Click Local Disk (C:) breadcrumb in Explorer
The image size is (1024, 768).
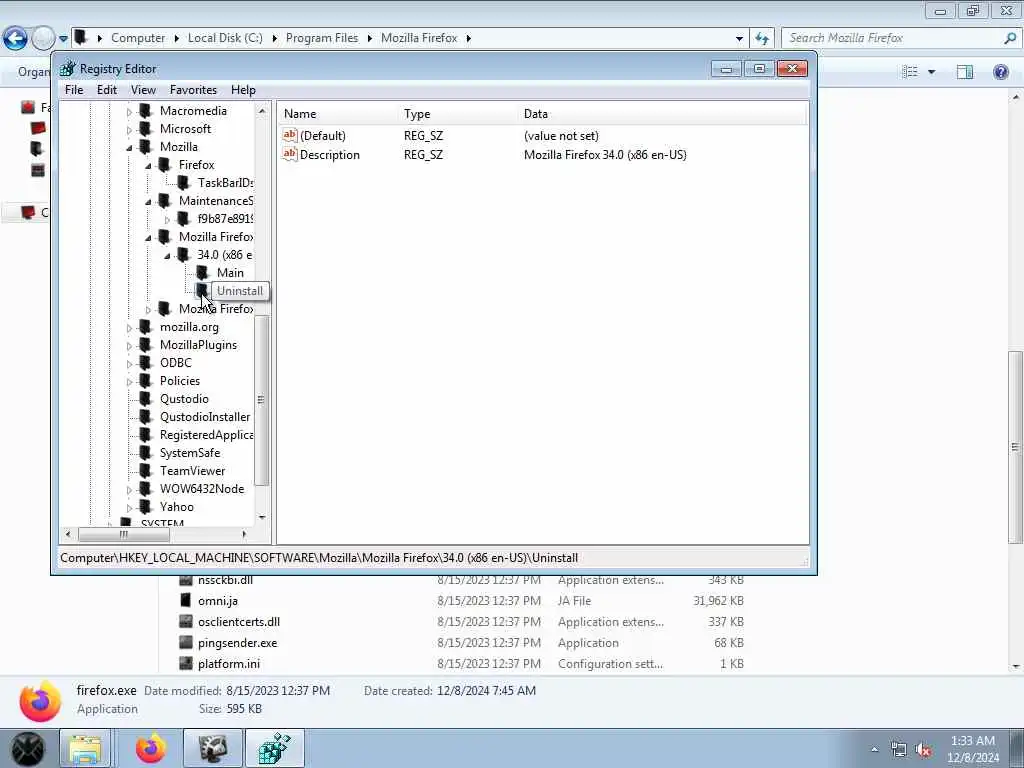tap(225, 38)
